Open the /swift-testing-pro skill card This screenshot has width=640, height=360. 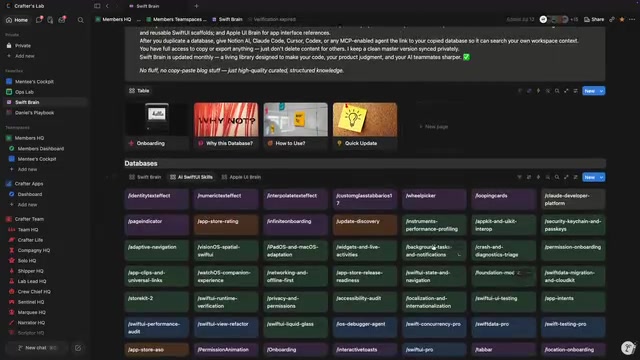[573, 328]
